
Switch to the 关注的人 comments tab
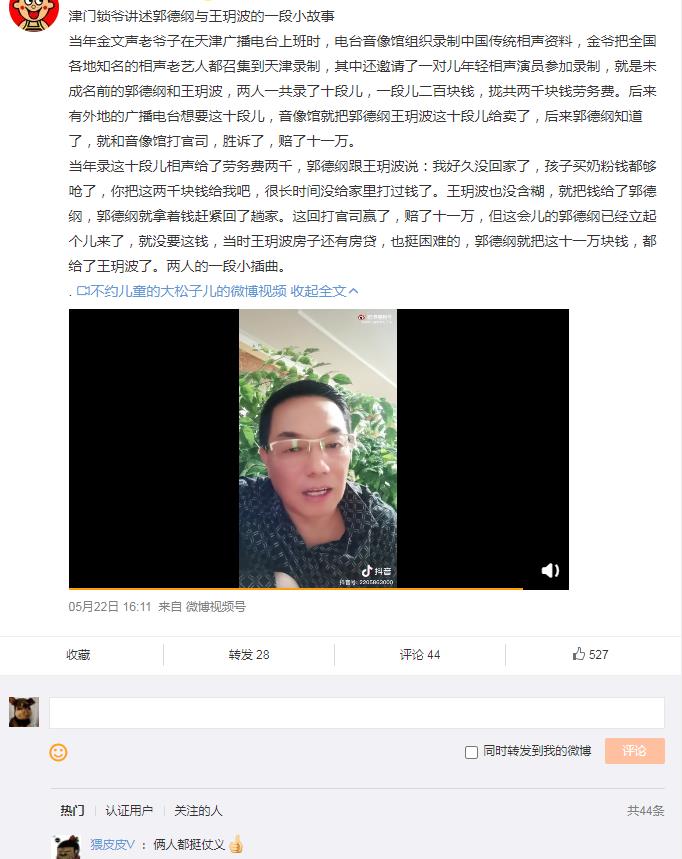(x=198, y=810)
